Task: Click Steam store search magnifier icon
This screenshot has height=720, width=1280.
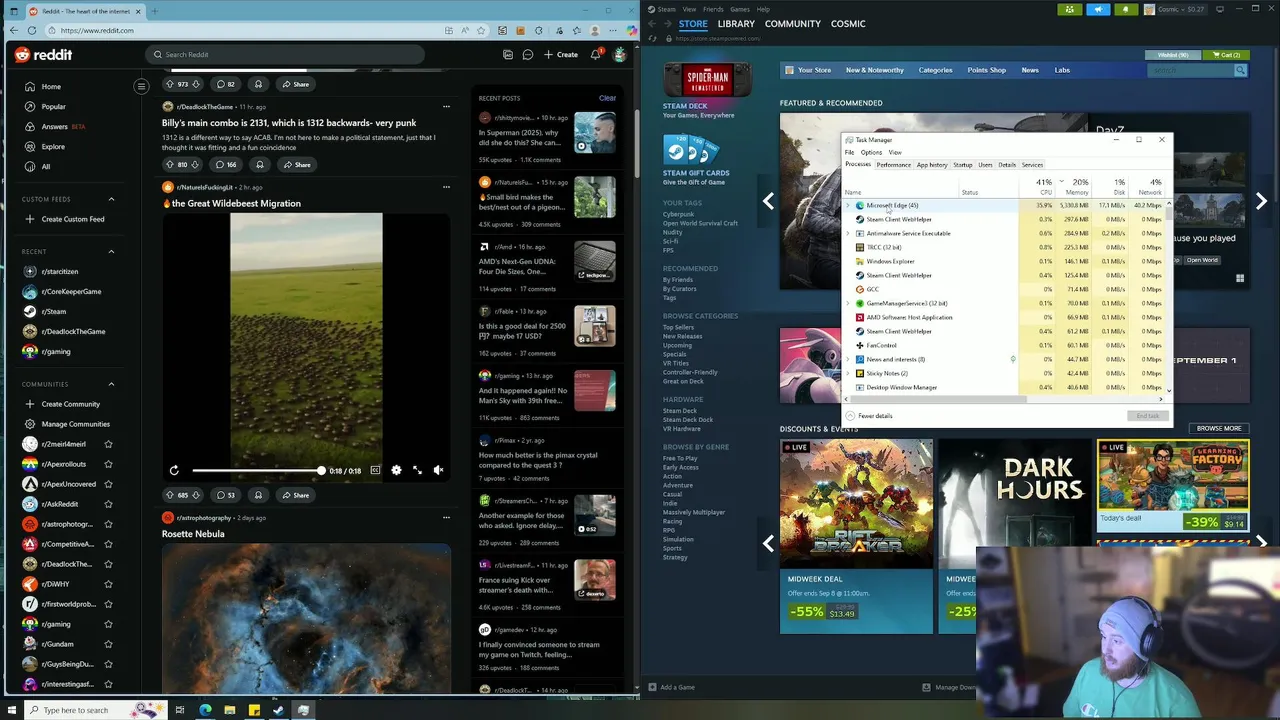Action: coord(1240,70)
